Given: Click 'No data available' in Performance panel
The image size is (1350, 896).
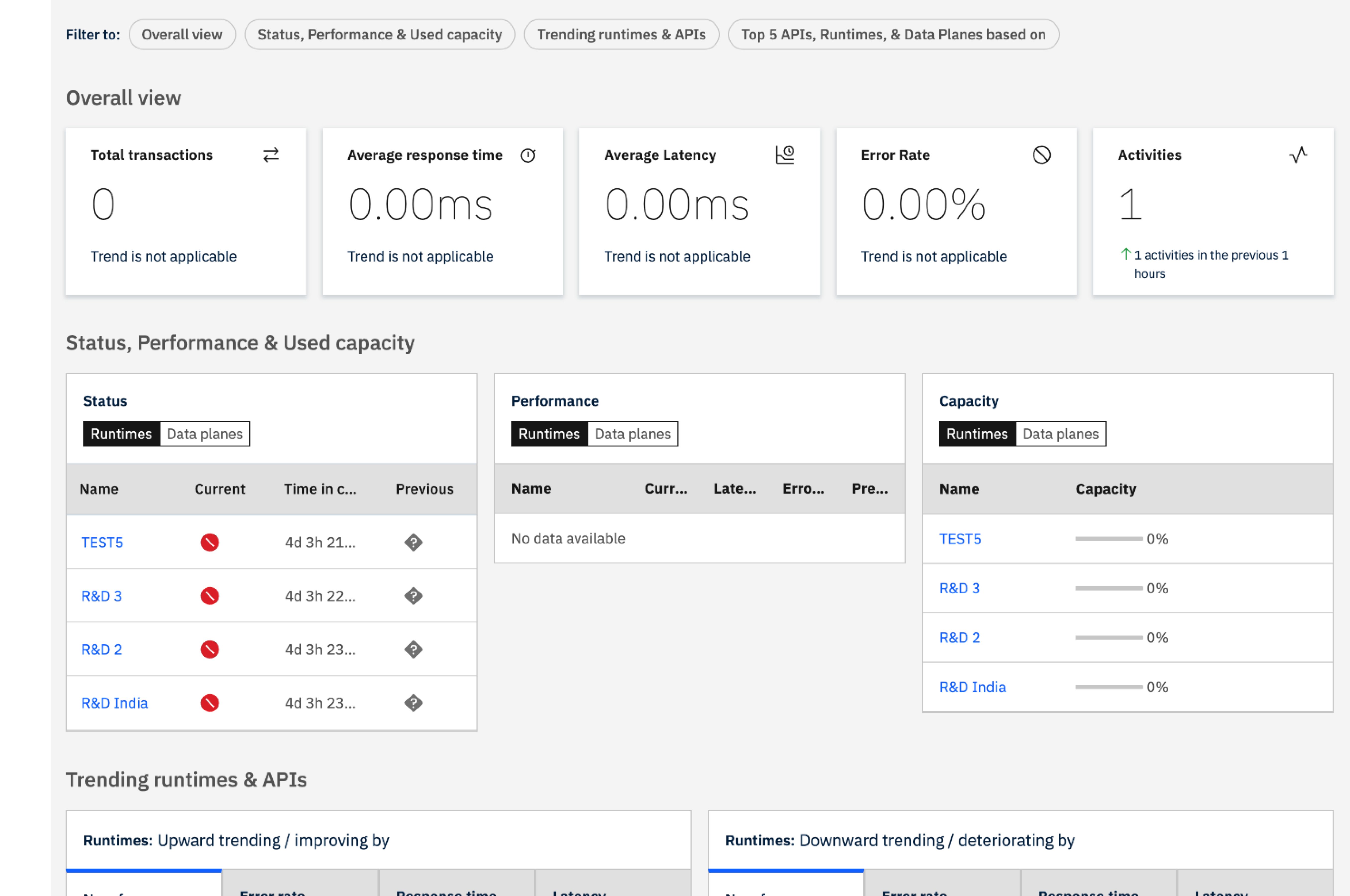Looking at the screenshot, I should tap(568, 538).
